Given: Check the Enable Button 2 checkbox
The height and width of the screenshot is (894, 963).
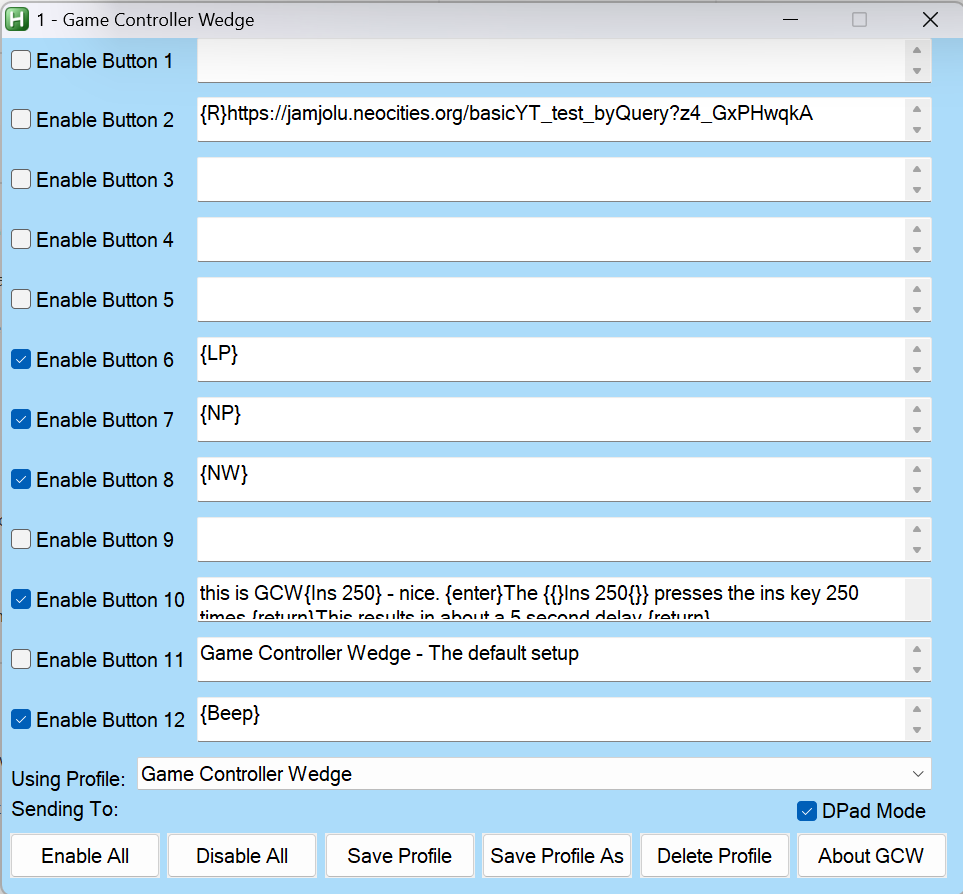Looking at the screenshot, I should click(21, 120).
